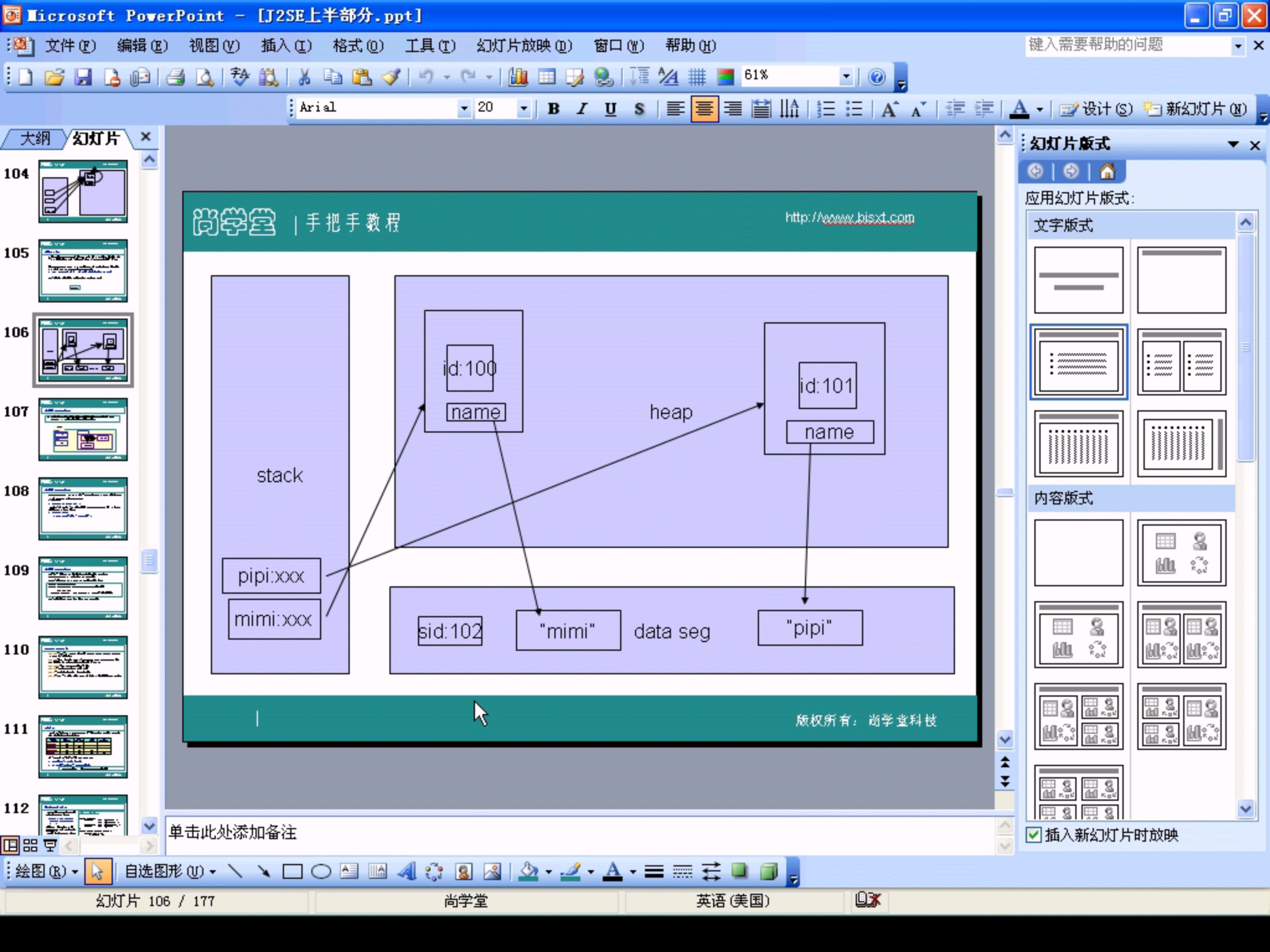Click the 设计 button
This screenshot has width=1270, height=952.
[x=1096, y=109]
